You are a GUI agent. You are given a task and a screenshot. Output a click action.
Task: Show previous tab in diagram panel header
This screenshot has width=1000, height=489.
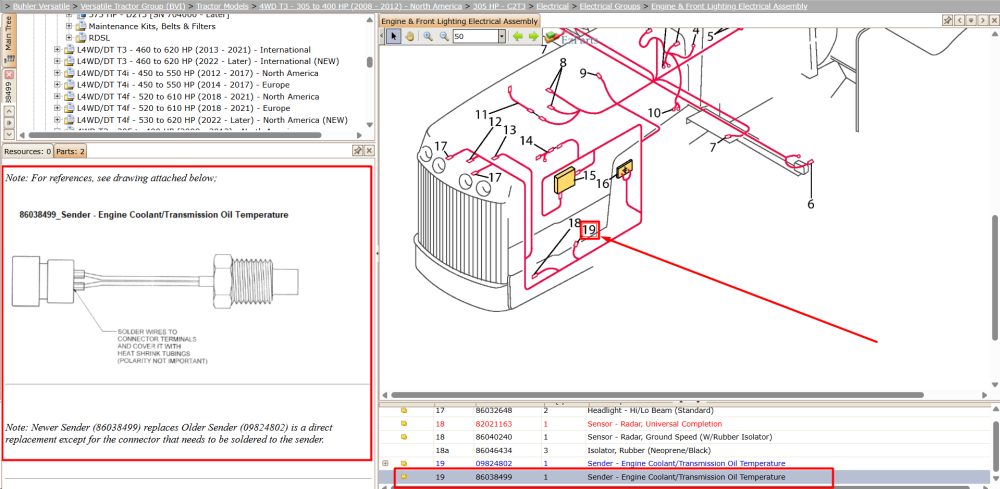959,20
